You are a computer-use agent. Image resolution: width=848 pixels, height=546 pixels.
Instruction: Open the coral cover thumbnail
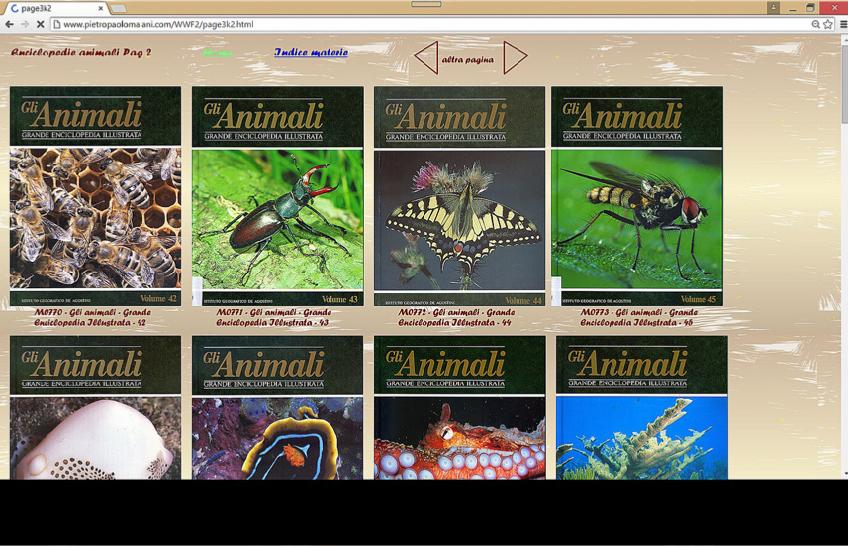point(641,408)
